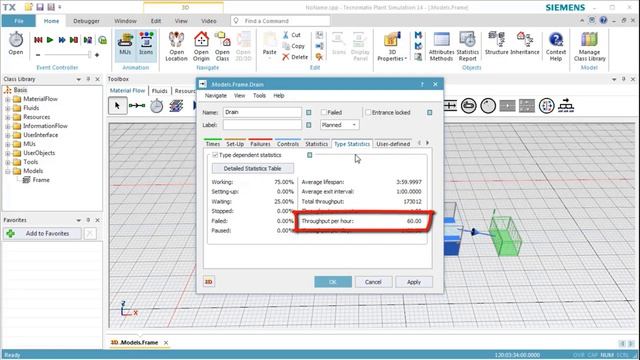640x360 pixels.
Task: Expand the Resources folder
Action: tap(7, 117)
